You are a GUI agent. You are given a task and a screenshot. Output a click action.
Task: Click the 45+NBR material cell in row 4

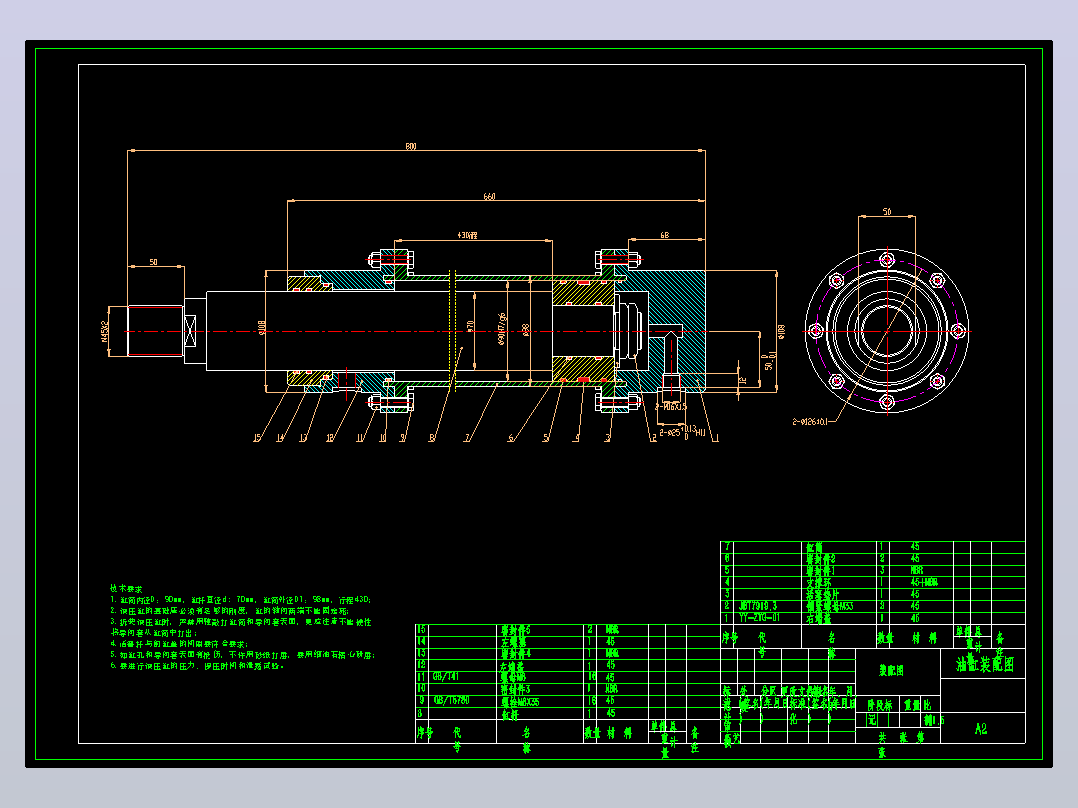coord(924,582)
